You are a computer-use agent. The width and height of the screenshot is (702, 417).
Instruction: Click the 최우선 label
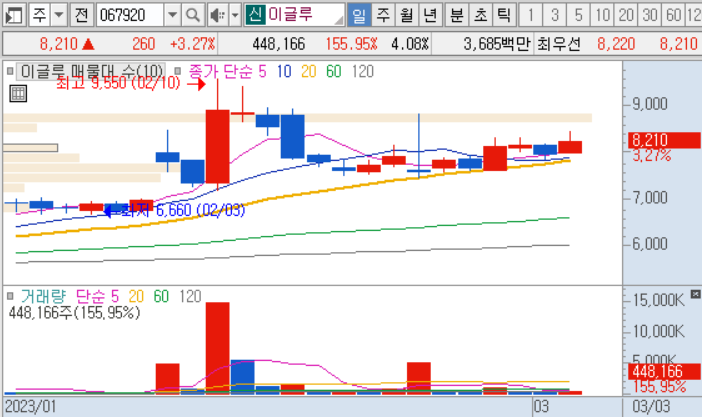(x=559, y=44)
